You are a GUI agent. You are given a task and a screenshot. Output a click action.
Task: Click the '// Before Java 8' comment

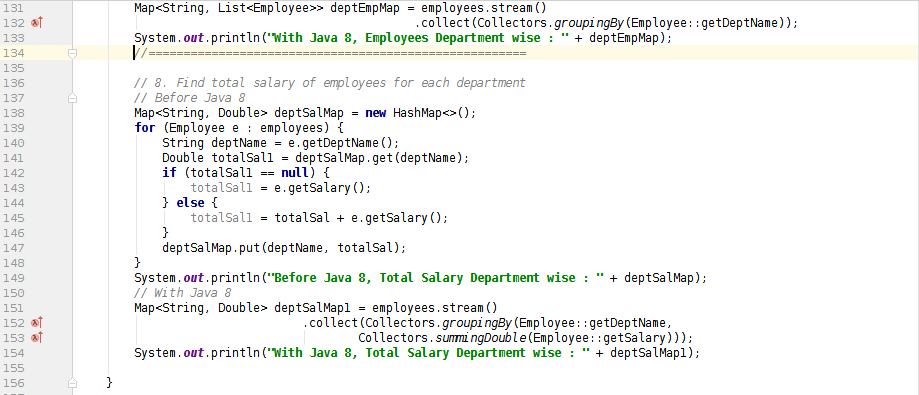coord(189,98)
